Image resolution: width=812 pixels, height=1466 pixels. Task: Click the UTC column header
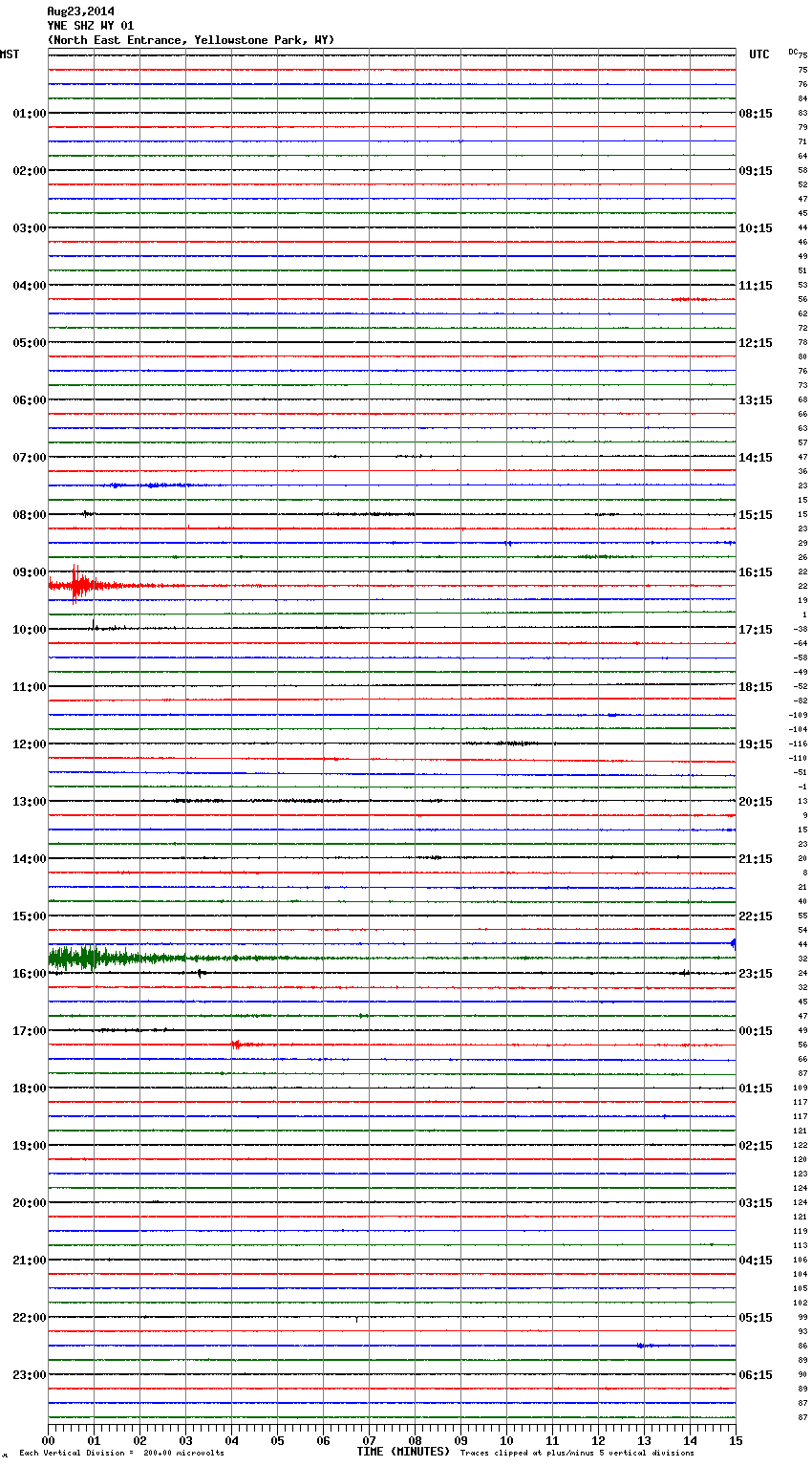point(759,54)
